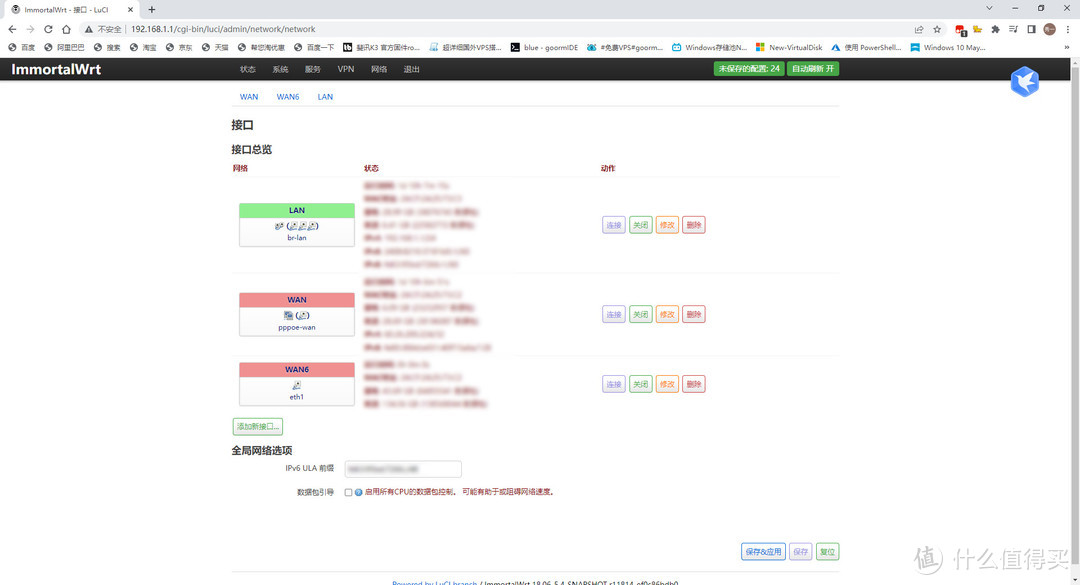Bookmark this page with the star icon
Viewport: 1080px width, 585px height.
[x=937, y=29]
